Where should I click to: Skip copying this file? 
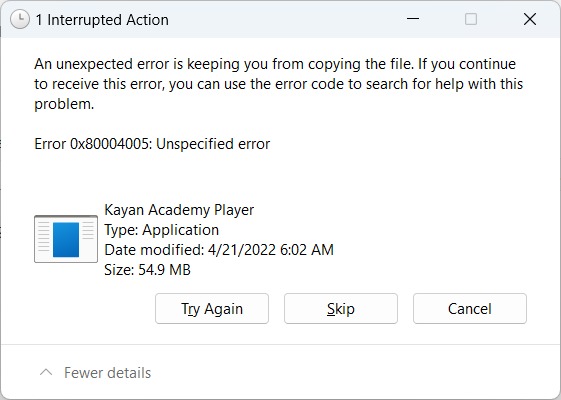point(341,308)
